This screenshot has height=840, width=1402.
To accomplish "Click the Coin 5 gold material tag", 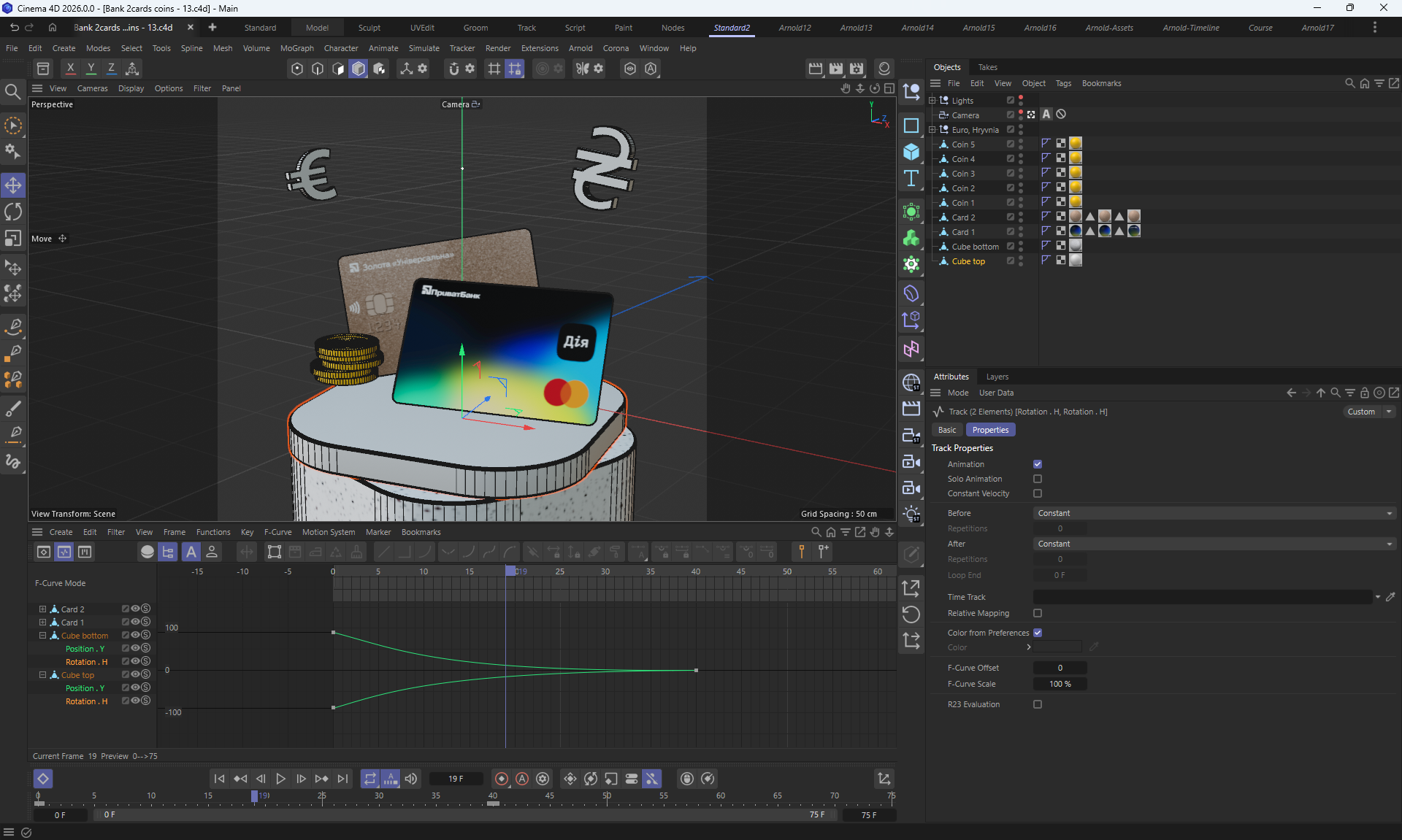I will click(x=1076, y=144).
